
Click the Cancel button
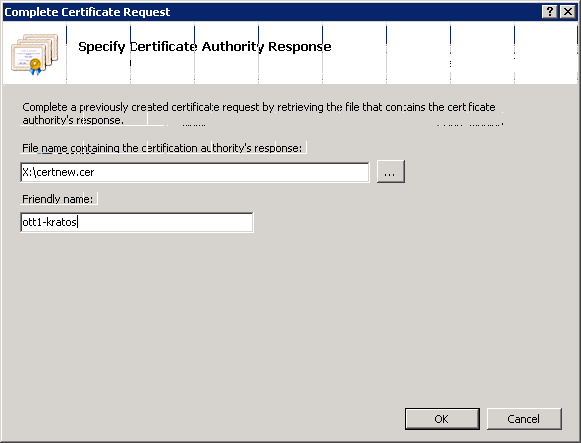click(x=524, y=419)
